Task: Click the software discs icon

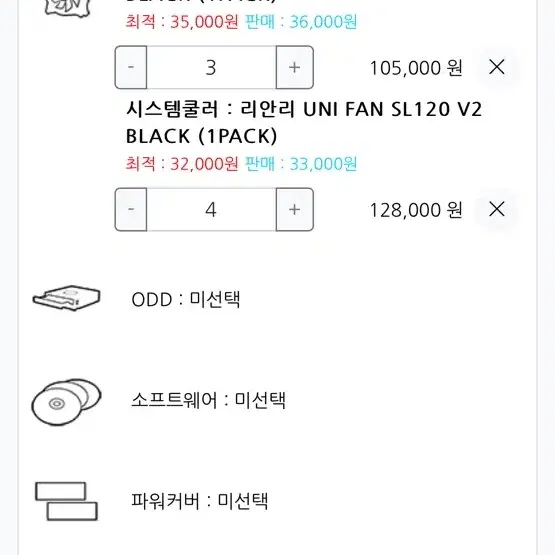Action: pos(66,402)
